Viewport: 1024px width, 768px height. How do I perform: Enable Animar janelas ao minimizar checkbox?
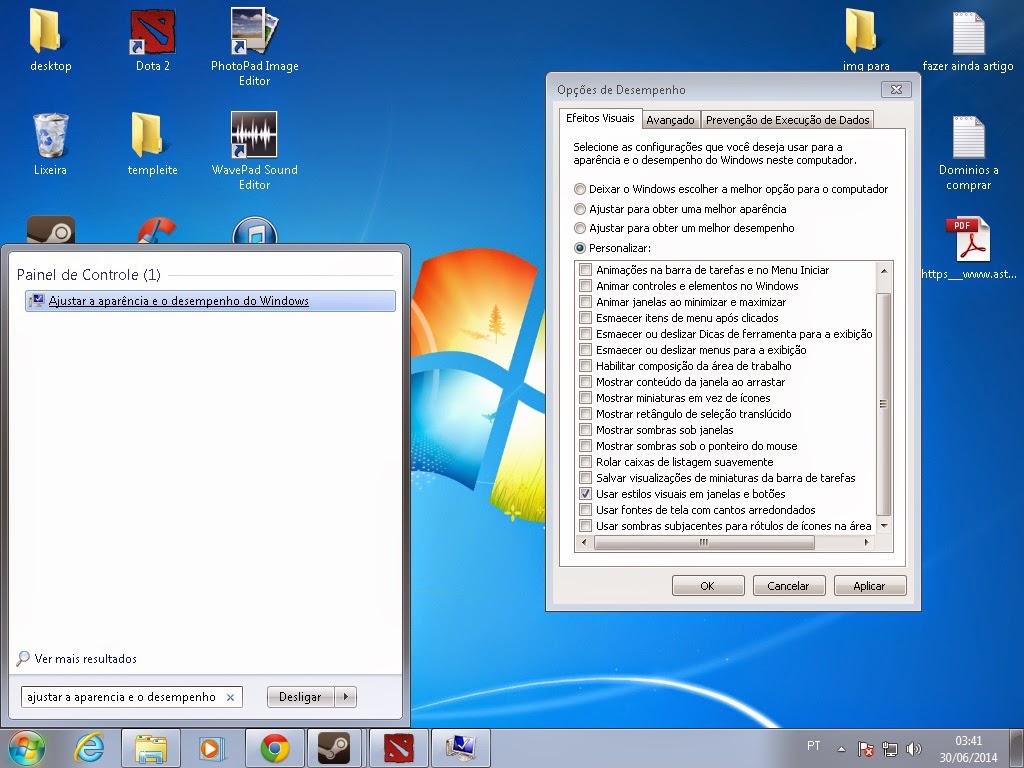tap(586, 302)
